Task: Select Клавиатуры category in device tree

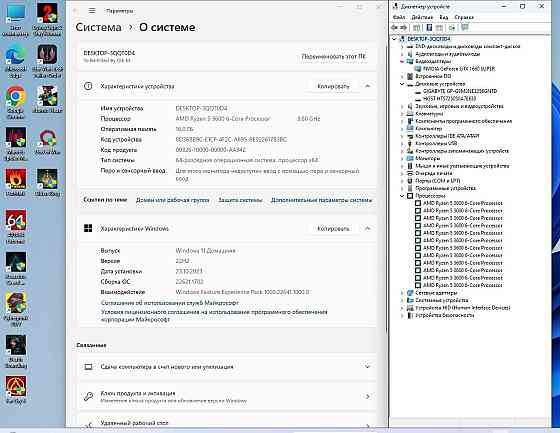Action: 429,114
